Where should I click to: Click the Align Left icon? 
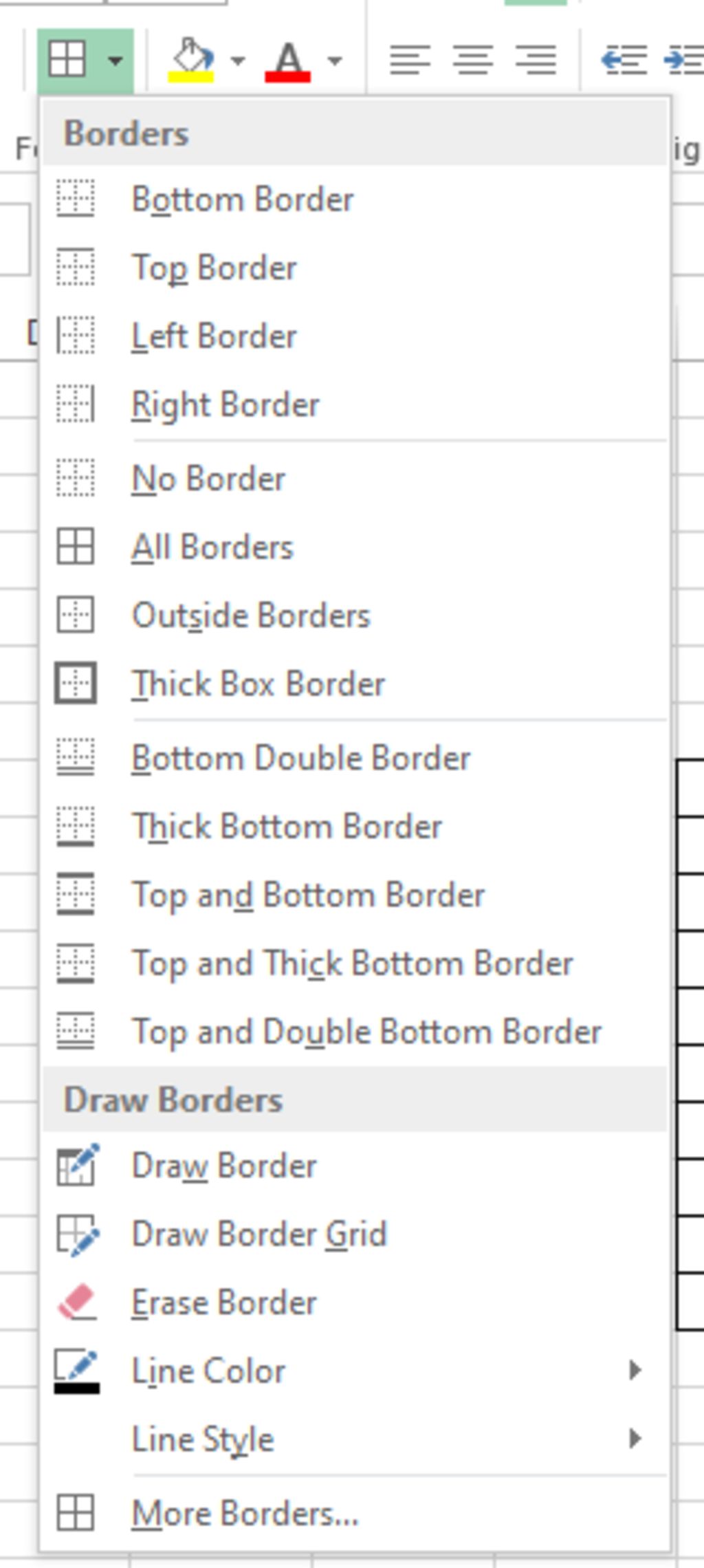pos(410,61)
